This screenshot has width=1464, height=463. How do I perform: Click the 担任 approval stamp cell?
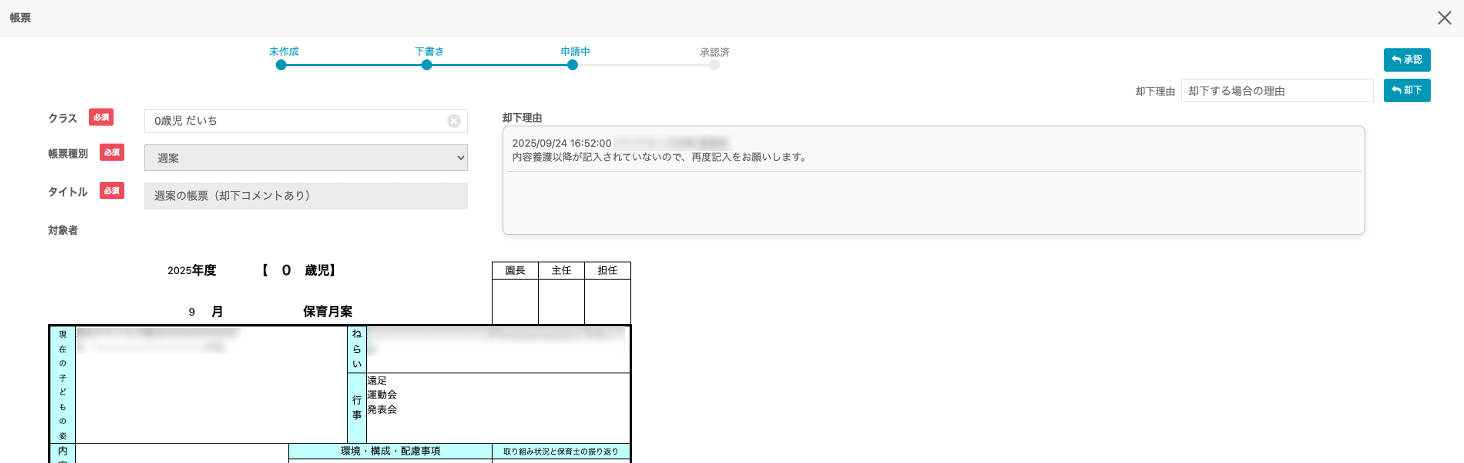pyautogui.click(x=607, y=302)
